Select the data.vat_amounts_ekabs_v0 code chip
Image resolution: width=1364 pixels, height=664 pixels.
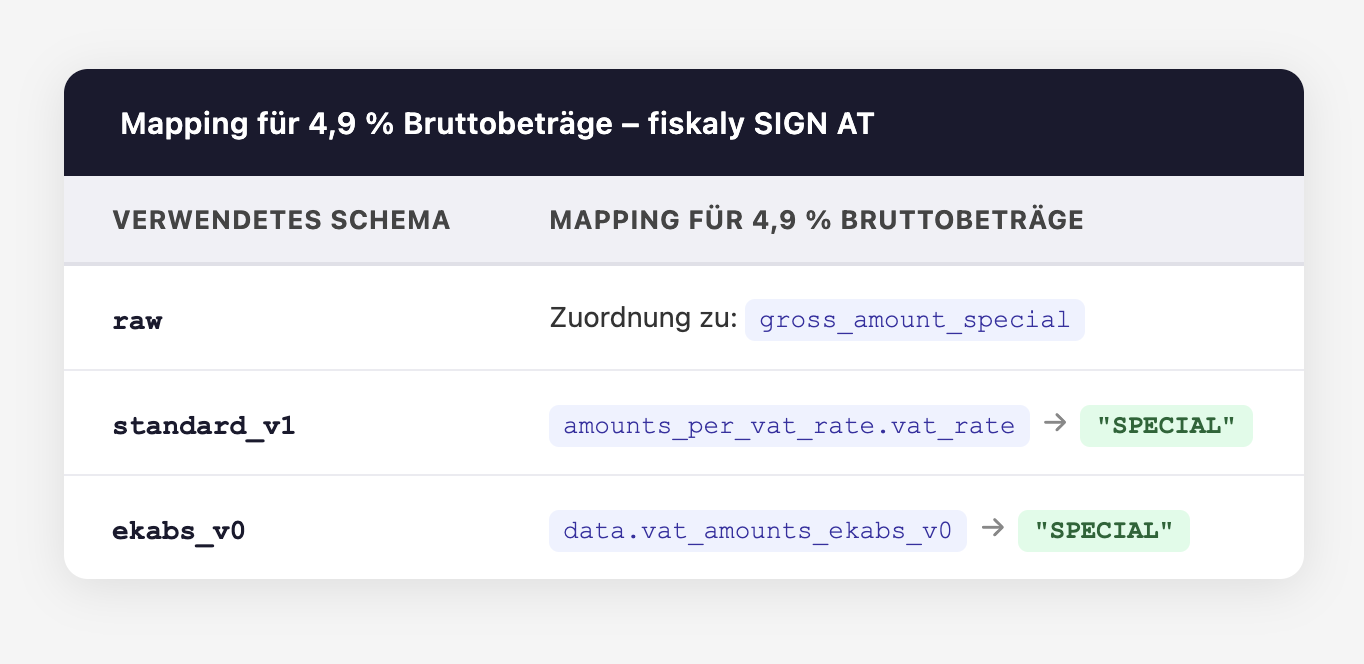757,530
